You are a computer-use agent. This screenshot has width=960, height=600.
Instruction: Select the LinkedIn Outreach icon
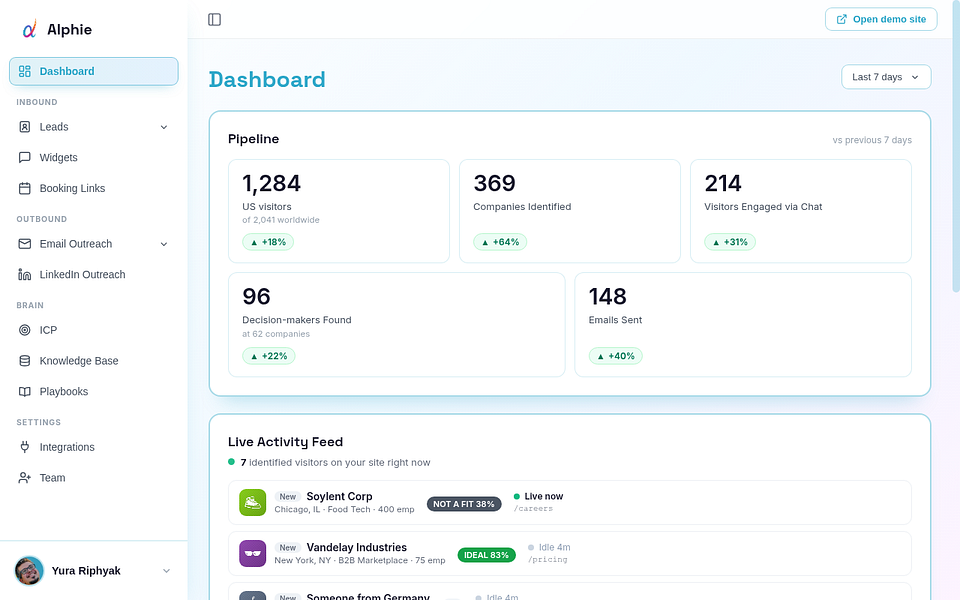24,274
